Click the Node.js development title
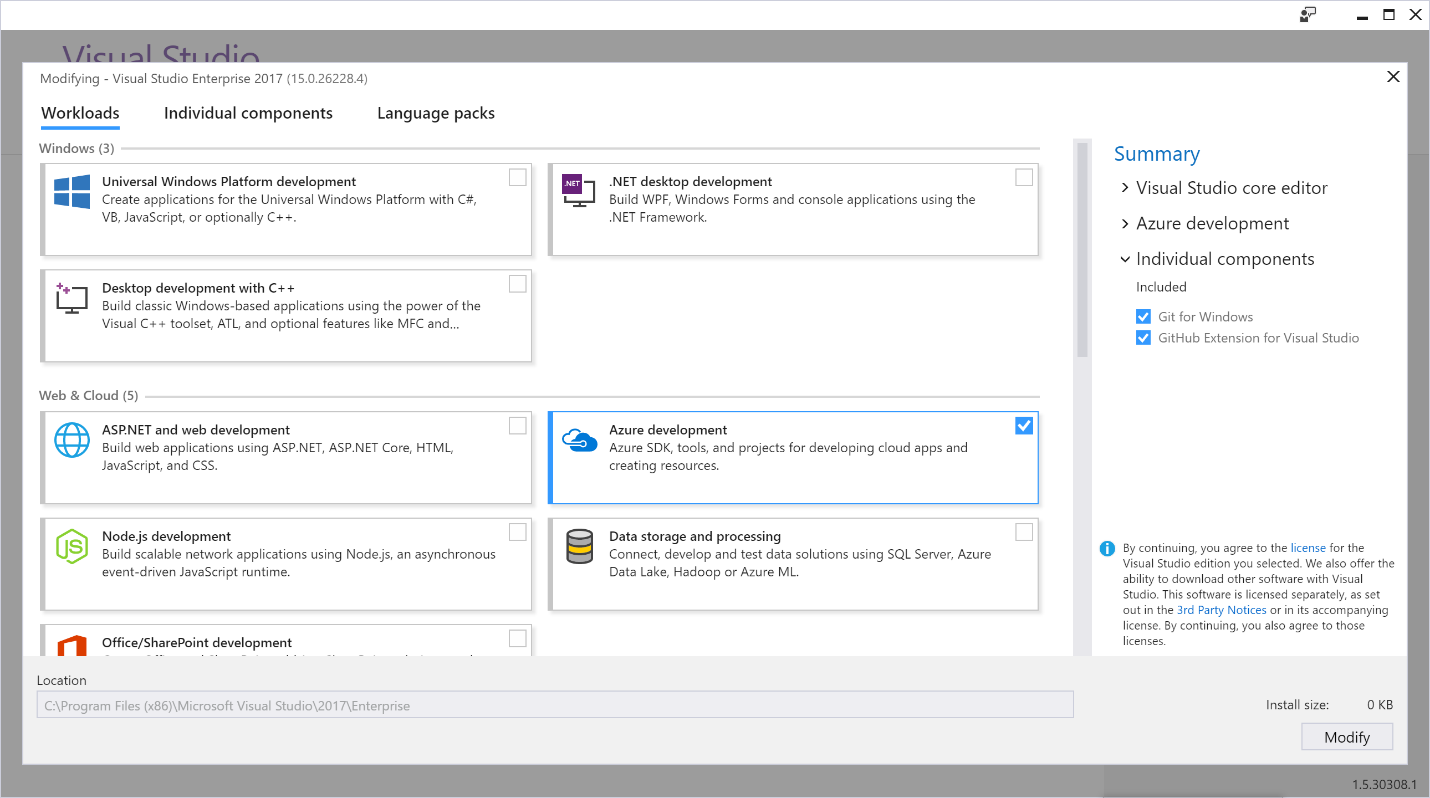Viewport: 1430px width, 798px height. point(166,536)
